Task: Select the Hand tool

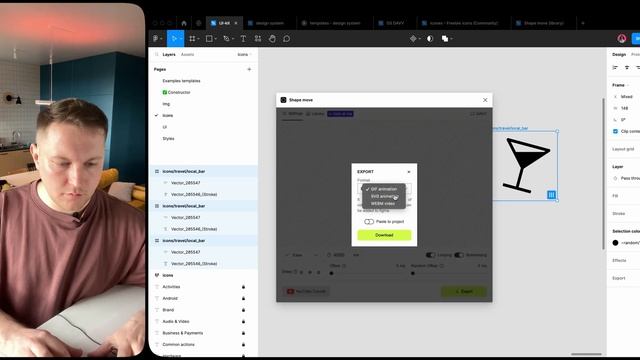Action: pyautogui.click(x=272, y=38)
